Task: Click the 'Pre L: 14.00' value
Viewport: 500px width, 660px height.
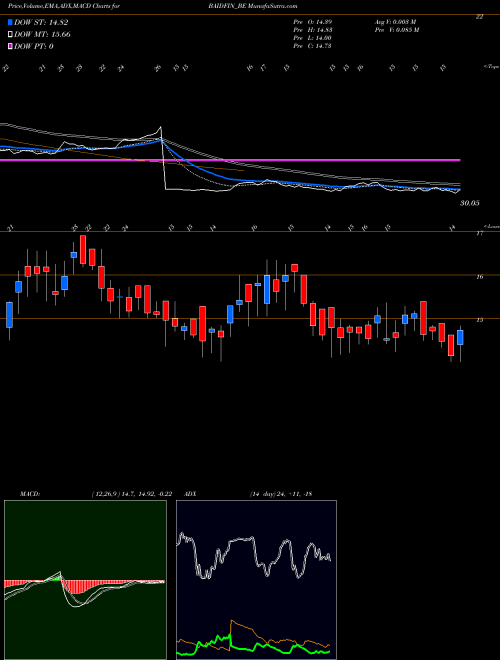Action: tap(312, 38)
